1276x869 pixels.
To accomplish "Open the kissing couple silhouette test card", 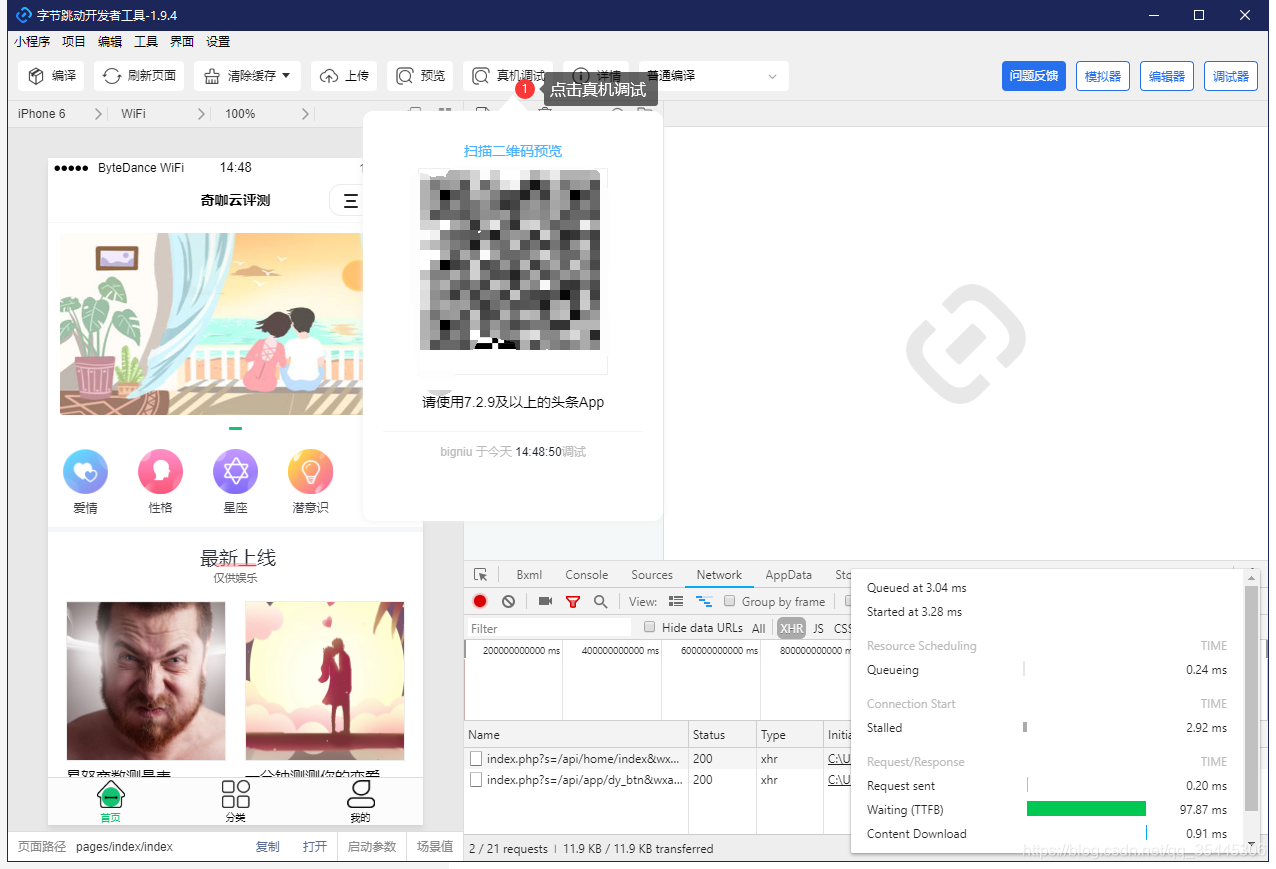I will coord(325,681).
